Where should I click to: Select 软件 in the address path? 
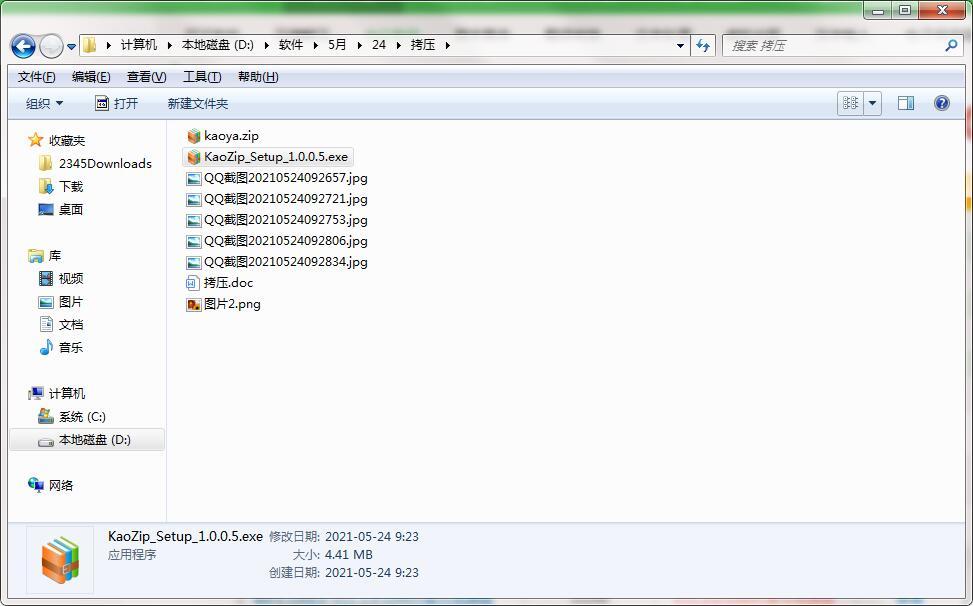(x=291, y=45)
